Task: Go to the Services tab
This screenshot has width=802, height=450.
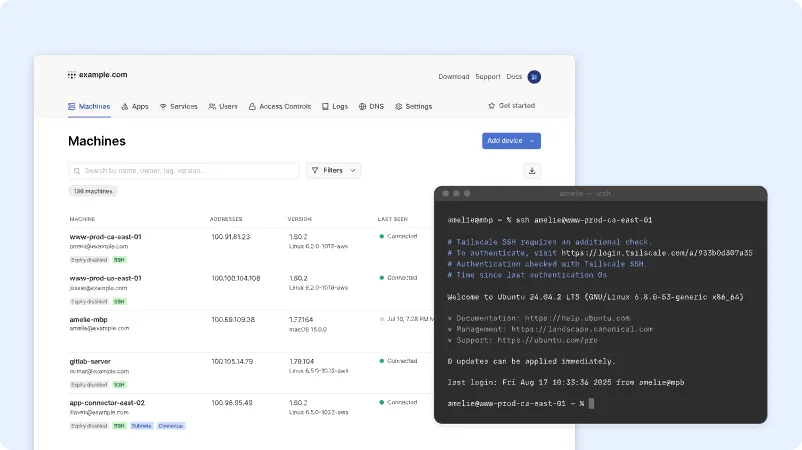Action: [x=178, y=106]
